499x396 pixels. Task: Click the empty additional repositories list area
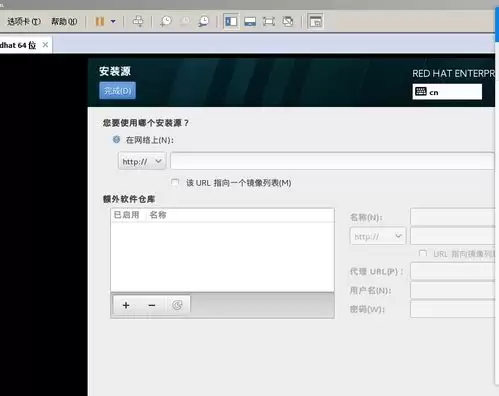(x=222, y=257)
